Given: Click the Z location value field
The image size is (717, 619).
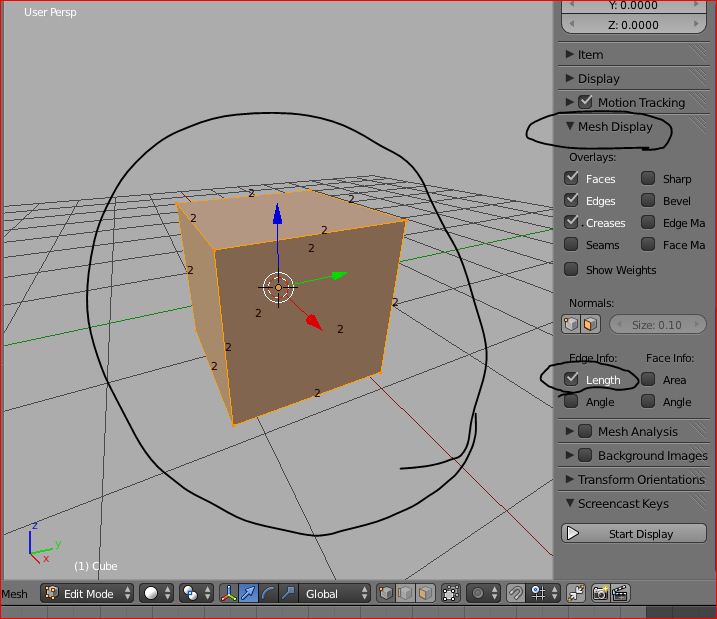Looking at the screenshot, I should pos(634,25).
